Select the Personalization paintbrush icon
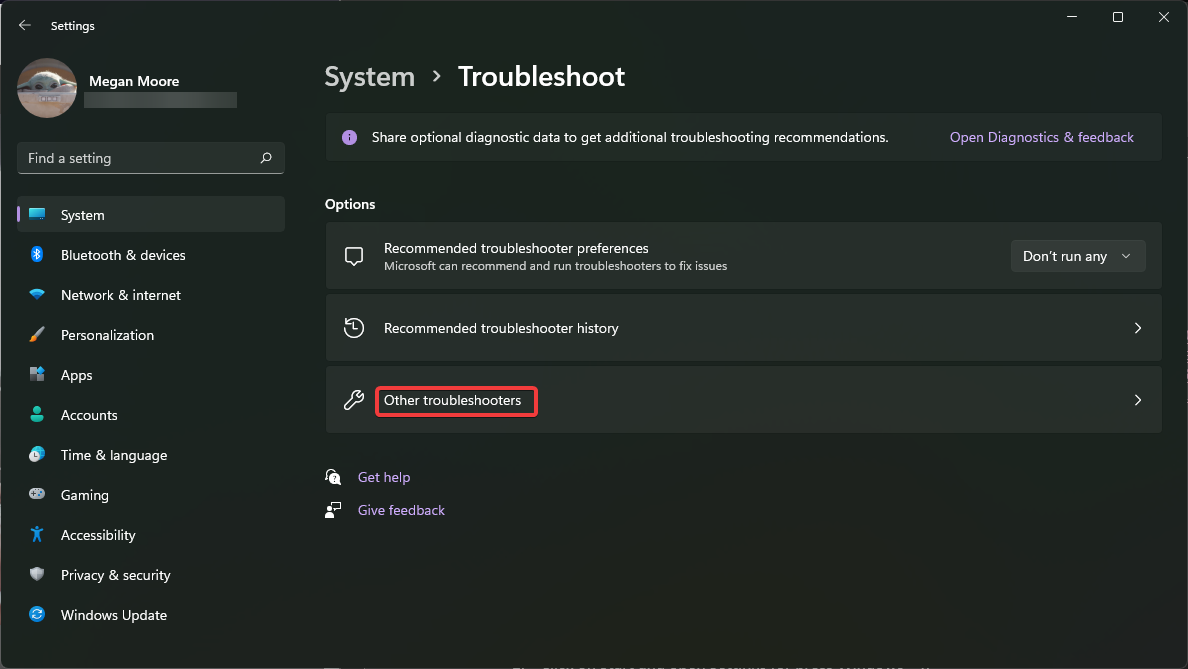1188x669 pixels. (37, 335)
